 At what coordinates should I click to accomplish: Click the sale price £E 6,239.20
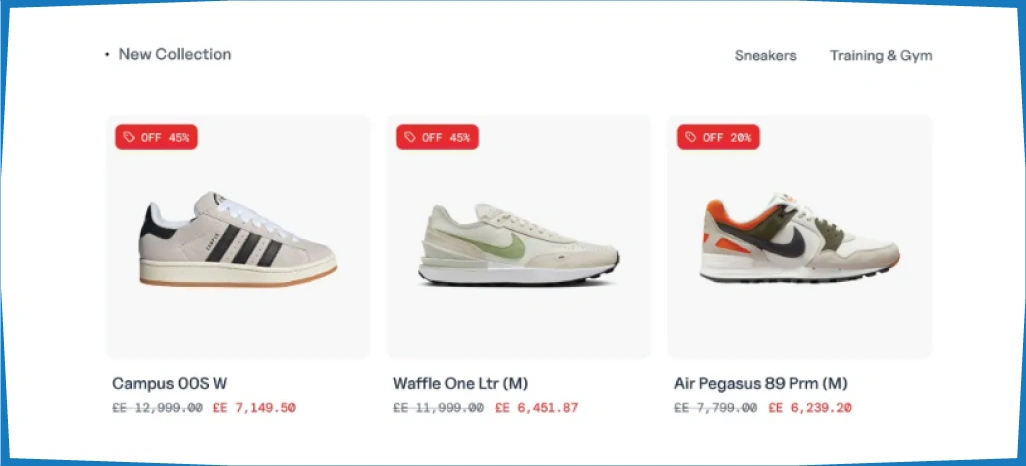pyautogui.click(x=810, y=408)
